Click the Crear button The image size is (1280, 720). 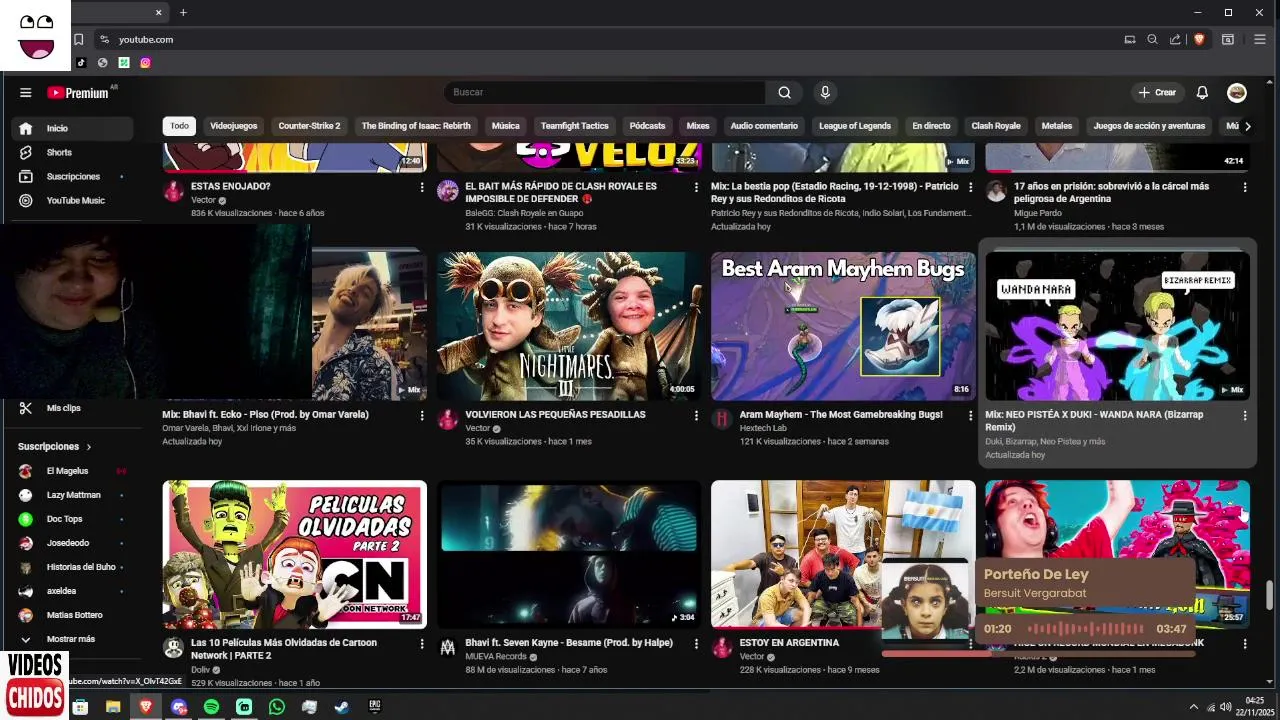pos(1157,92)
